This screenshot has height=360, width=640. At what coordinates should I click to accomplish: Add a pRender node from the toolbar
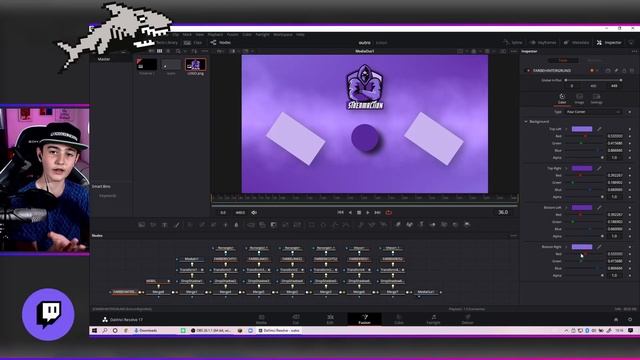pos(384,224)
